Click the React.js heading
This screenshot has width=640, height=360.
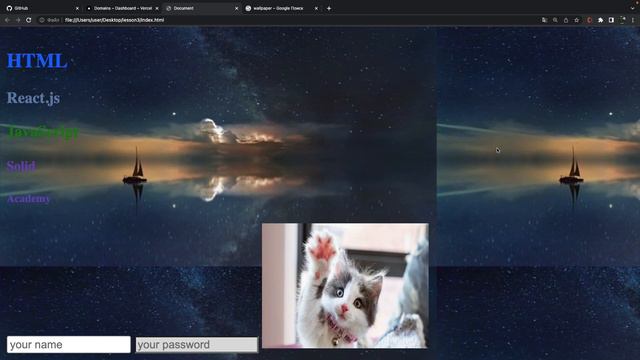click(x=33, y=98)
